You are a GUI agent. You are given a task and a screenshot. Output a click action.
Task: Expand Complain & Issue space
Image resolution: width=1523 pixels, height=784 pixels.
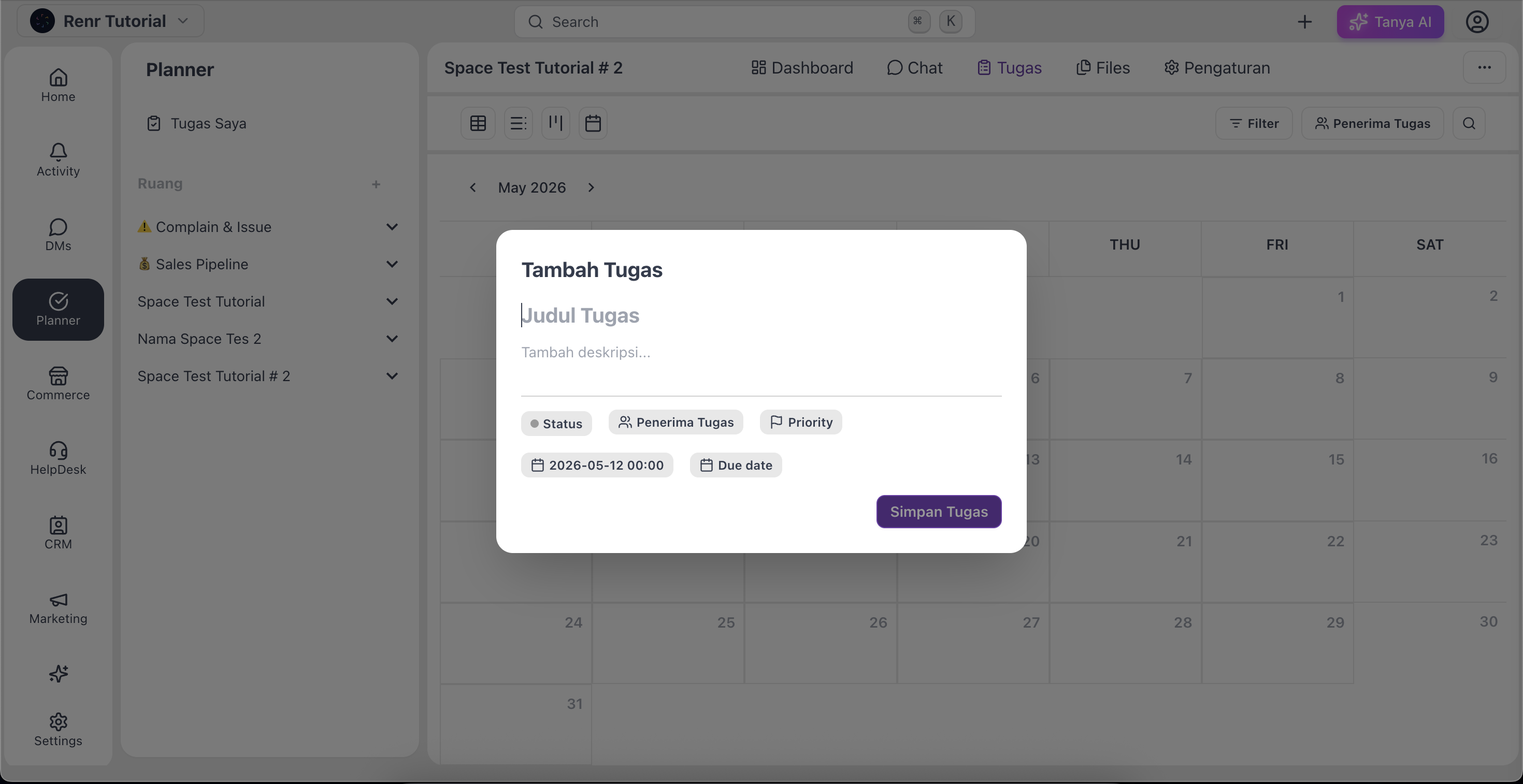click(392, 227)
